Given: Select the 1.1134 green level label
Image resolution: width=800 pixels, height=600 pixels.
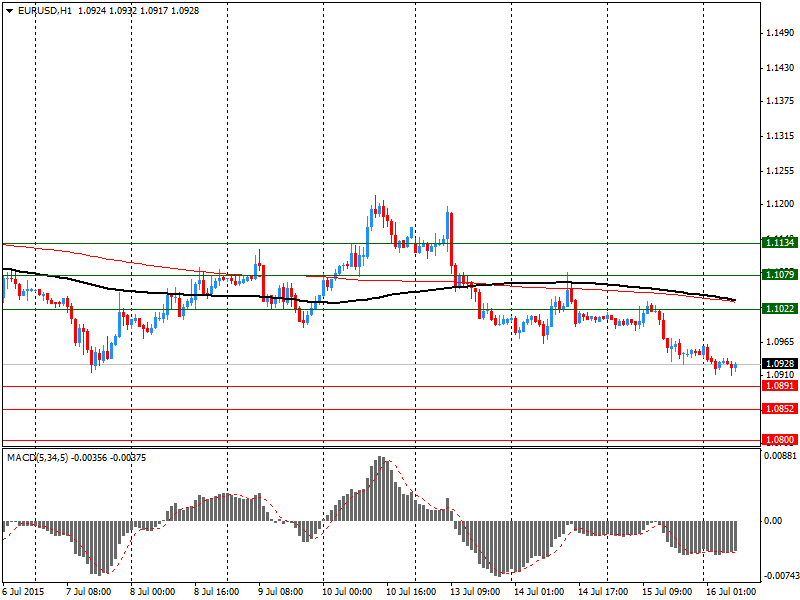Looking at the screenshot, I should (779, 242).
